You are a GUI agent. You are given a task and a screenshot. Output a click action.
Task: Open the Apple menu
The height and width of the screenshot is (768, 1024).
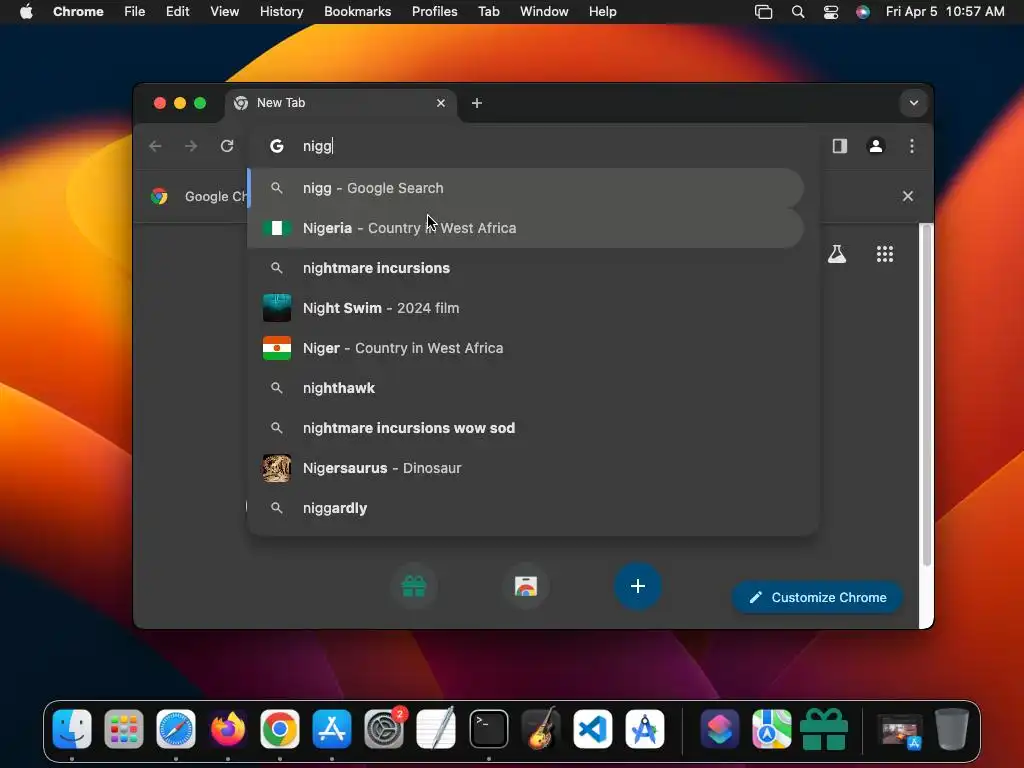(x=26, y=12)
